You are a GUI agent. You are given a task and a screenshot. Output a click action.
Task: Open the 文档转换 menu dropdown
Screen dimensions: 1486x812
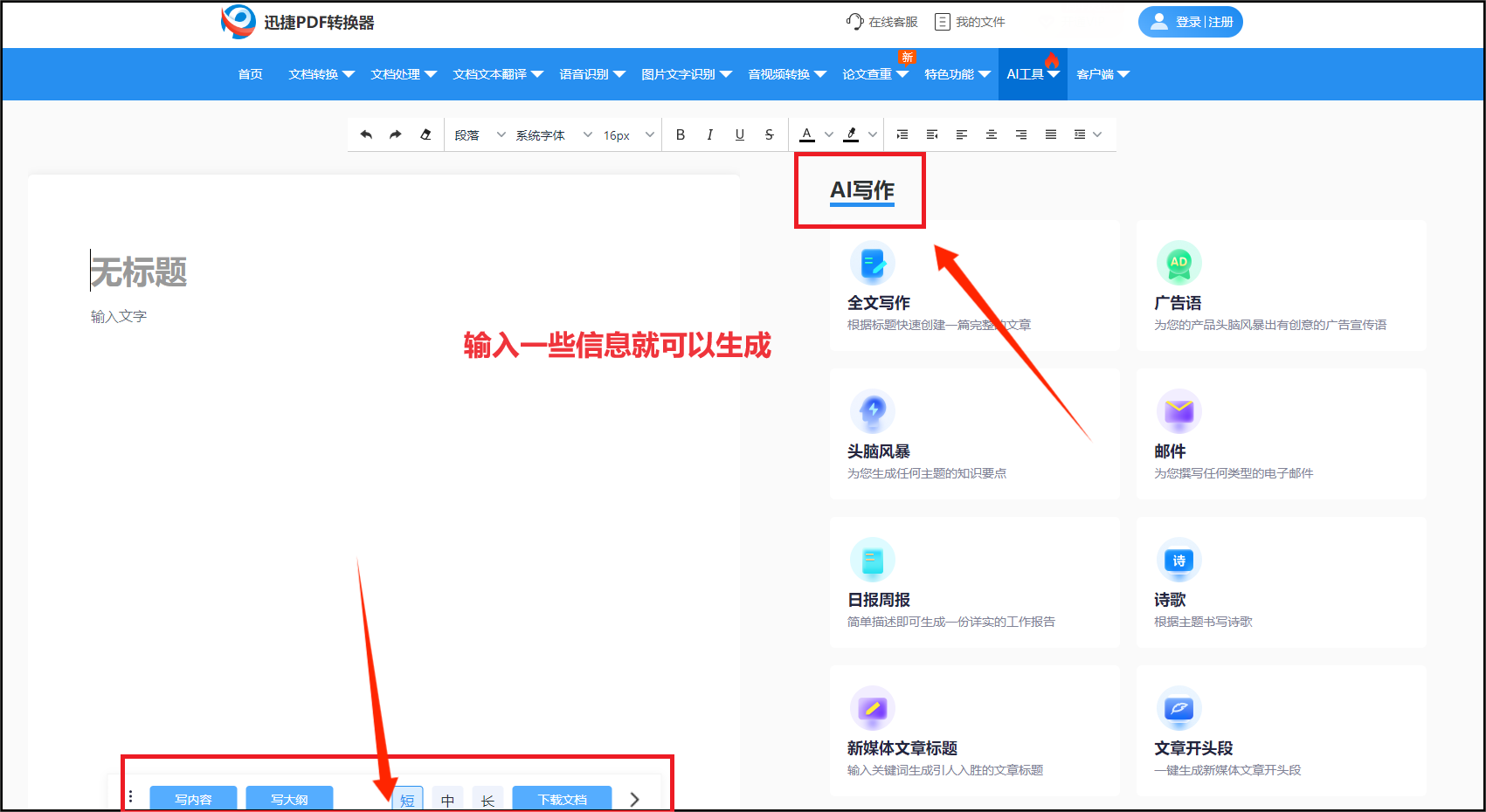[x=320, y=74]
